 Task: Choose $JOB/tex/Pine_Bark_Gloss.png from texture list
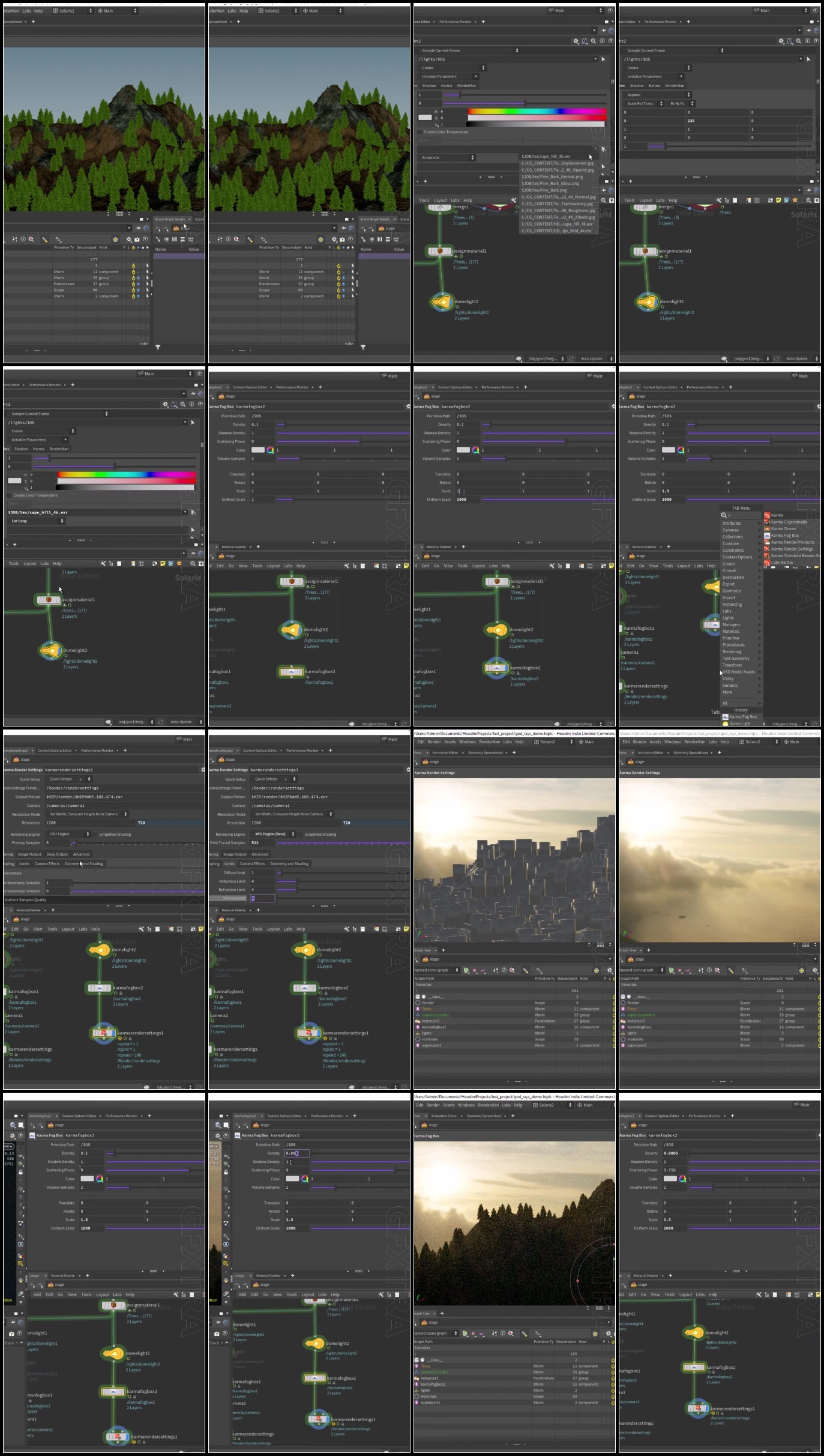558,183
